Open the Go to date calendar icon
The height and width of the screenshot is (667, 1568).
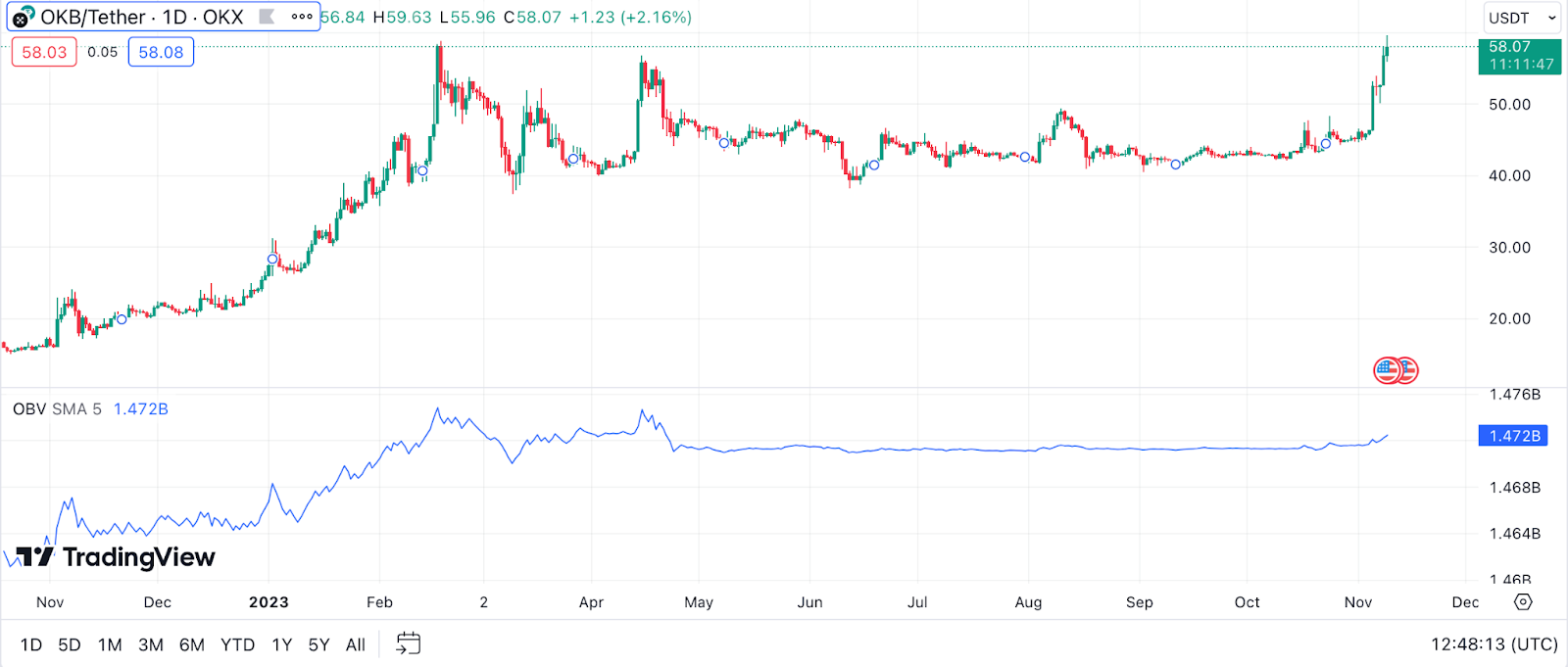[408, 643]
